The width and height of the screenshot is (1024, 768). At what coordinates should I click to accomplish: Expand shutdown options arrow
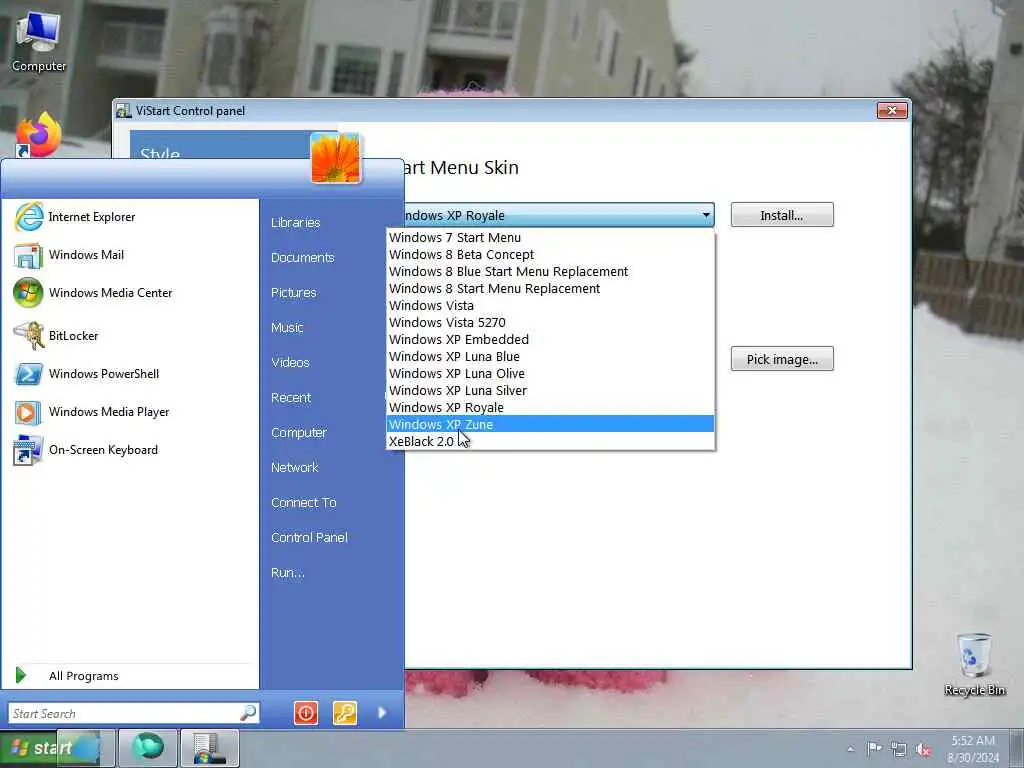382,712
